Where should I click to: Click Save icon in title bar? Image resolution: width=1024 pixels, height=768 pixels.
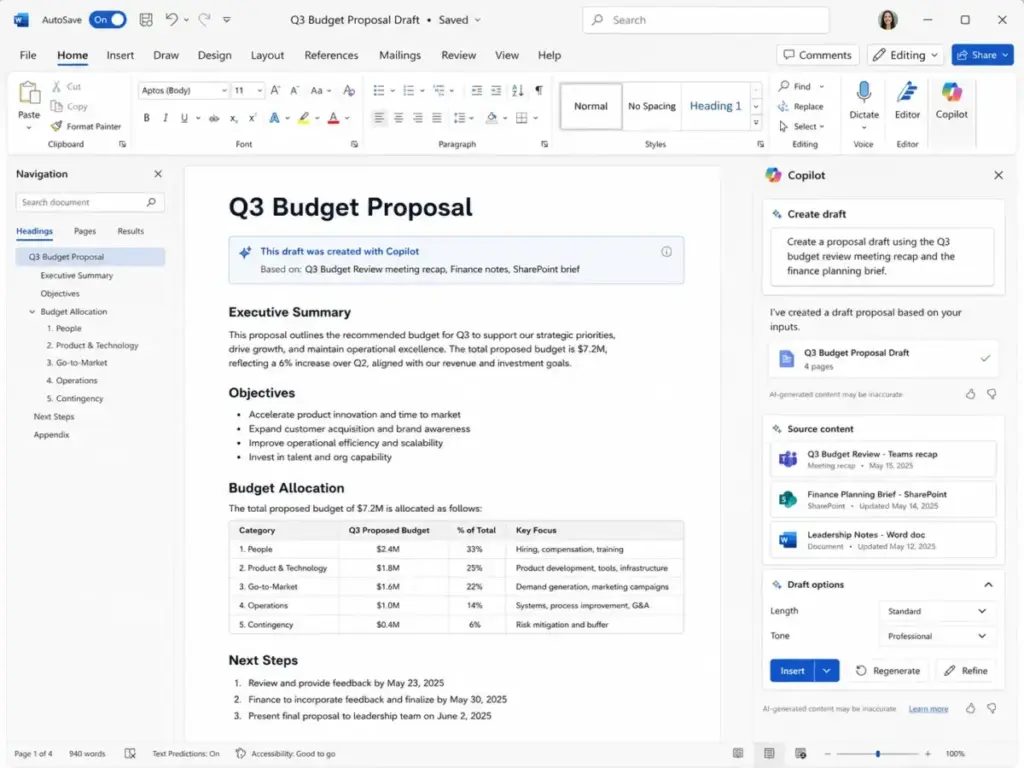(x=146, y=20)
